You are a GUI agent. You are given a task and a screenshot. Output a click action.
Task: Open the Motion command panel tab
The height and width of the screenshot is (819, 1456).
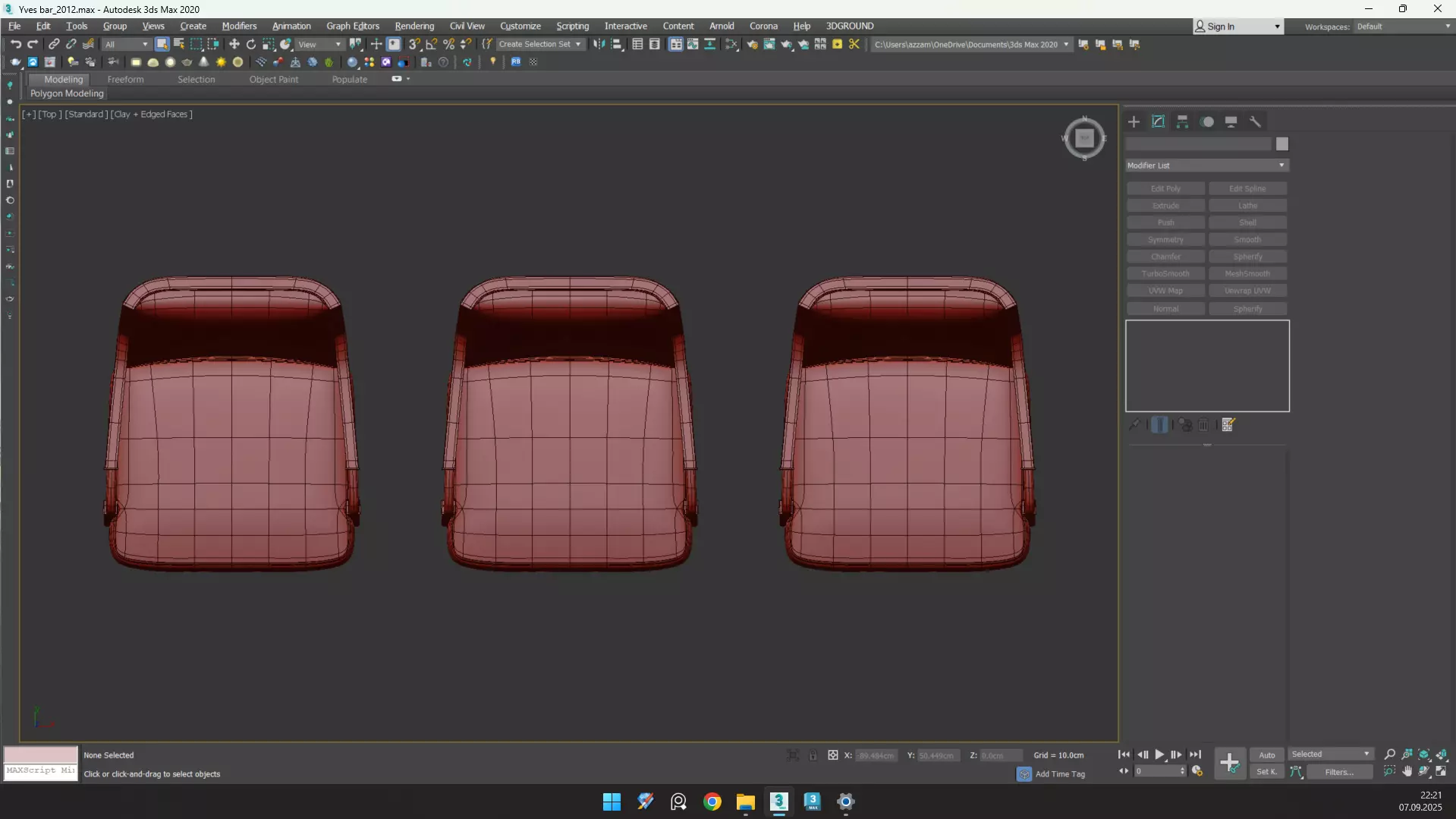pyautogui.click(x=1207, y=121)
